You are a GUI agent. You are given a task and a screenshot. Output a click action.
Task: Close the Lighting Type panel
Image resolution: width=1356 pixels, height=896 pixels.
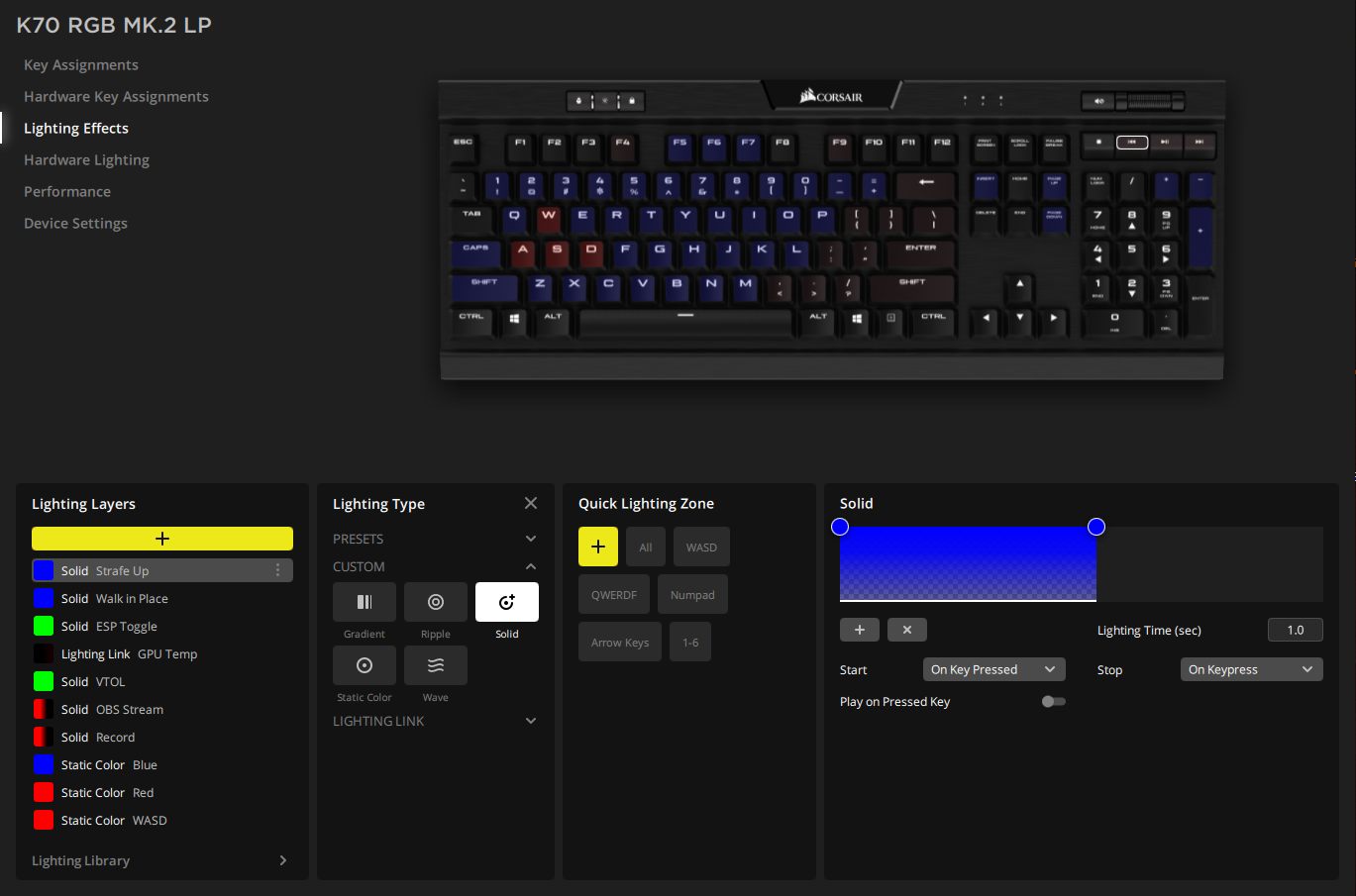click(531, 503)
